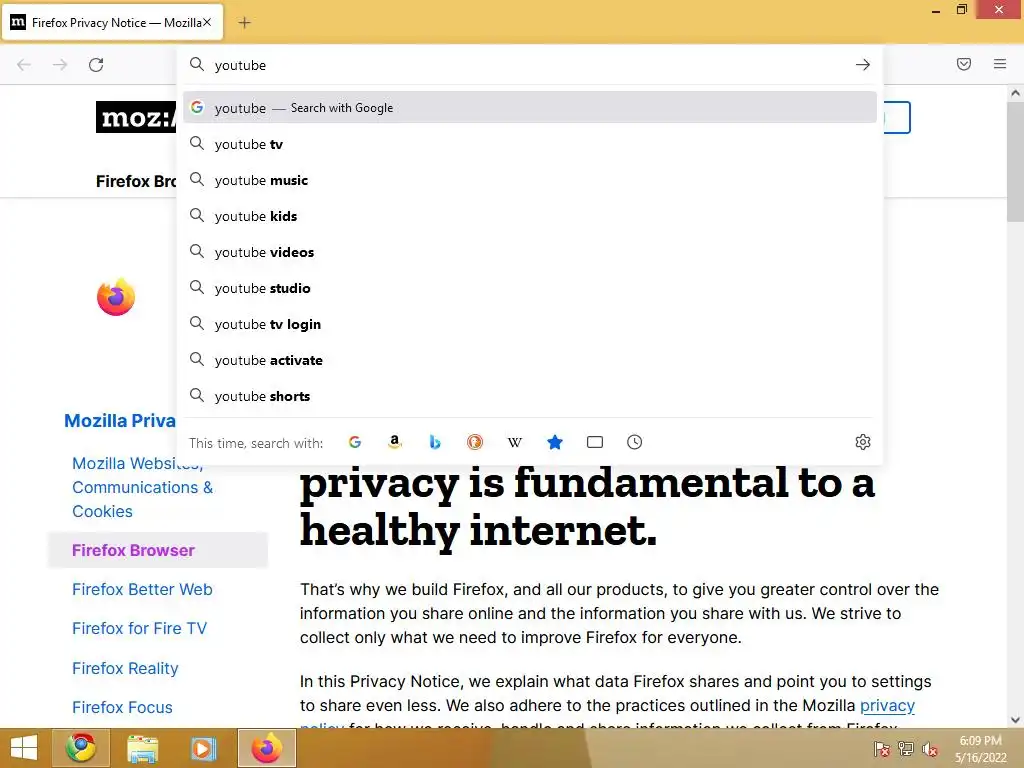Click the Go arrow in address bar
The width and height of the screenshot is (1024, 768).
coord(863,65)
